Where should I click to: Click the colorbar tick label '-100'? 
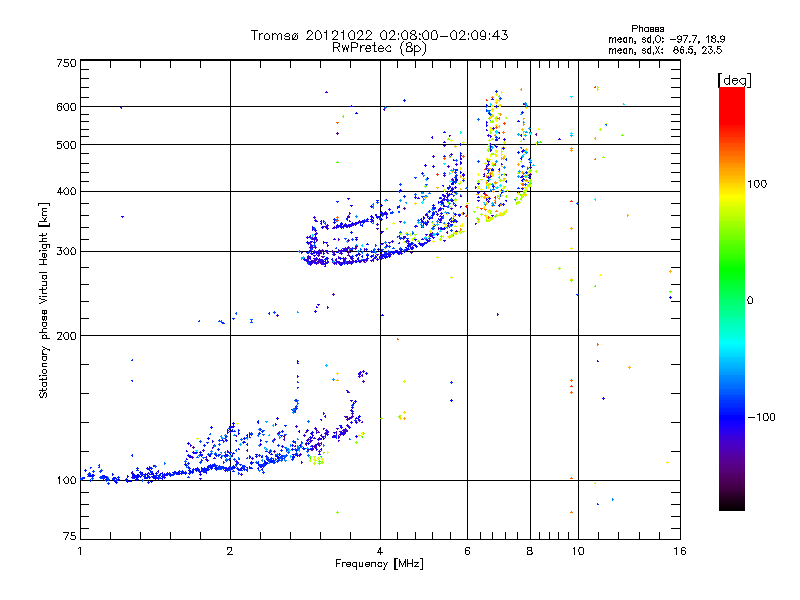(761, 417)
